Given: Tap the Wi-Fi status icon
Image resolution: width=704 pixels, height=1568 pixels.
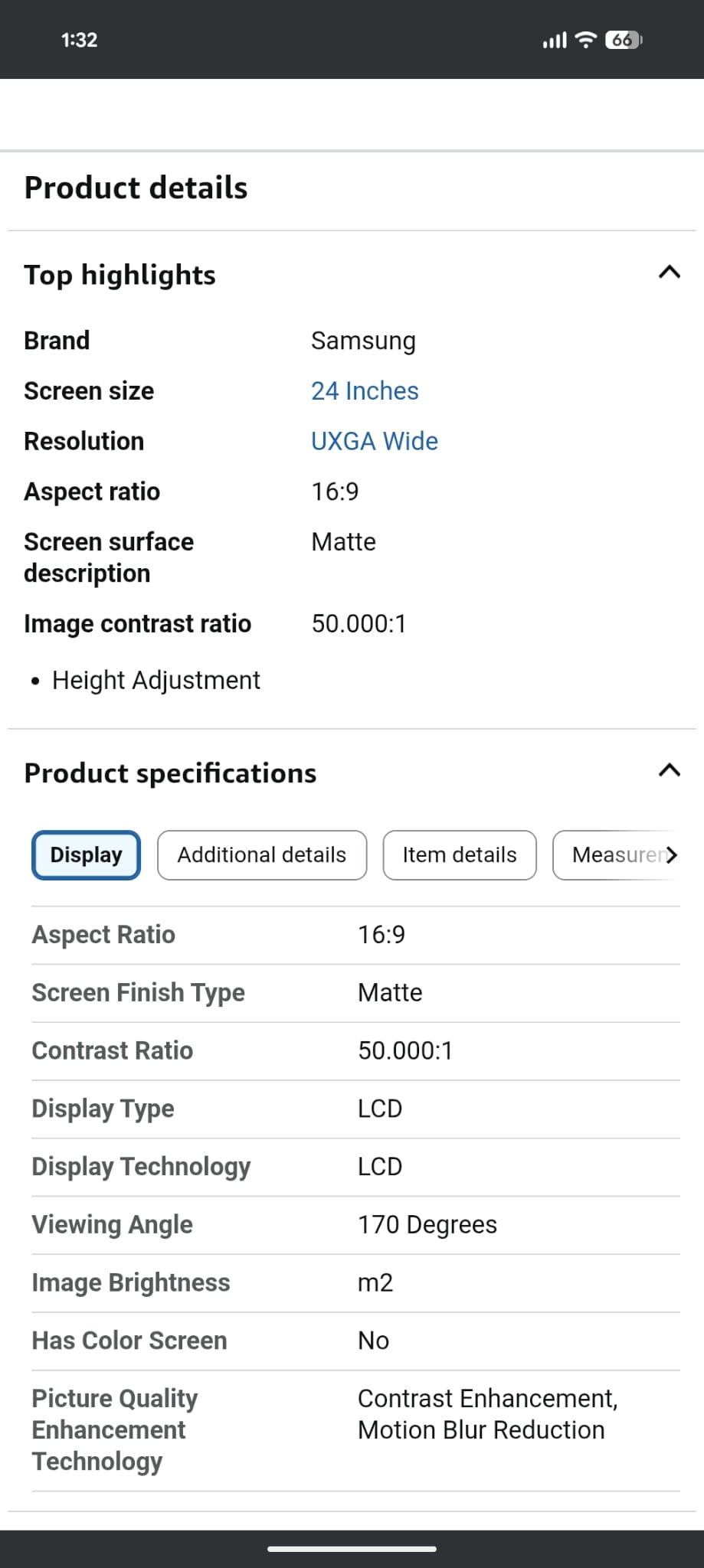Looking at the screenshot, I should coord(585,40).
